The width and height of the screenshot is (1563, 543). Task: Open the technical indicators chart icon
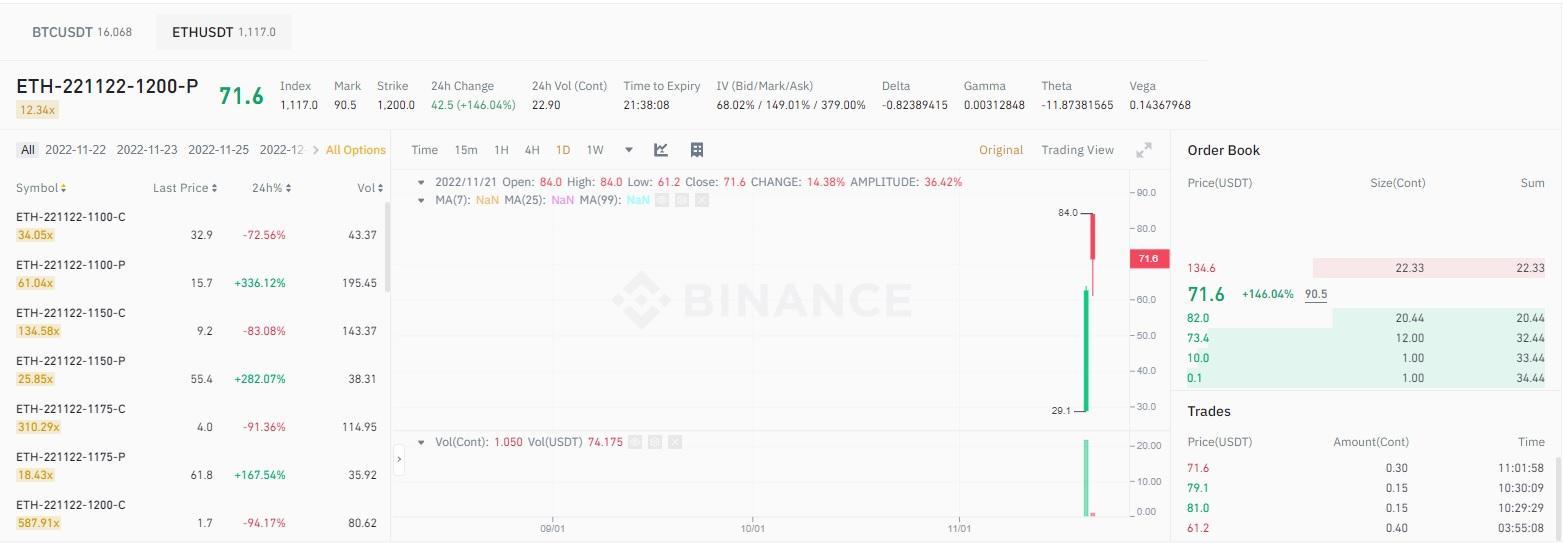pos(661,150)
